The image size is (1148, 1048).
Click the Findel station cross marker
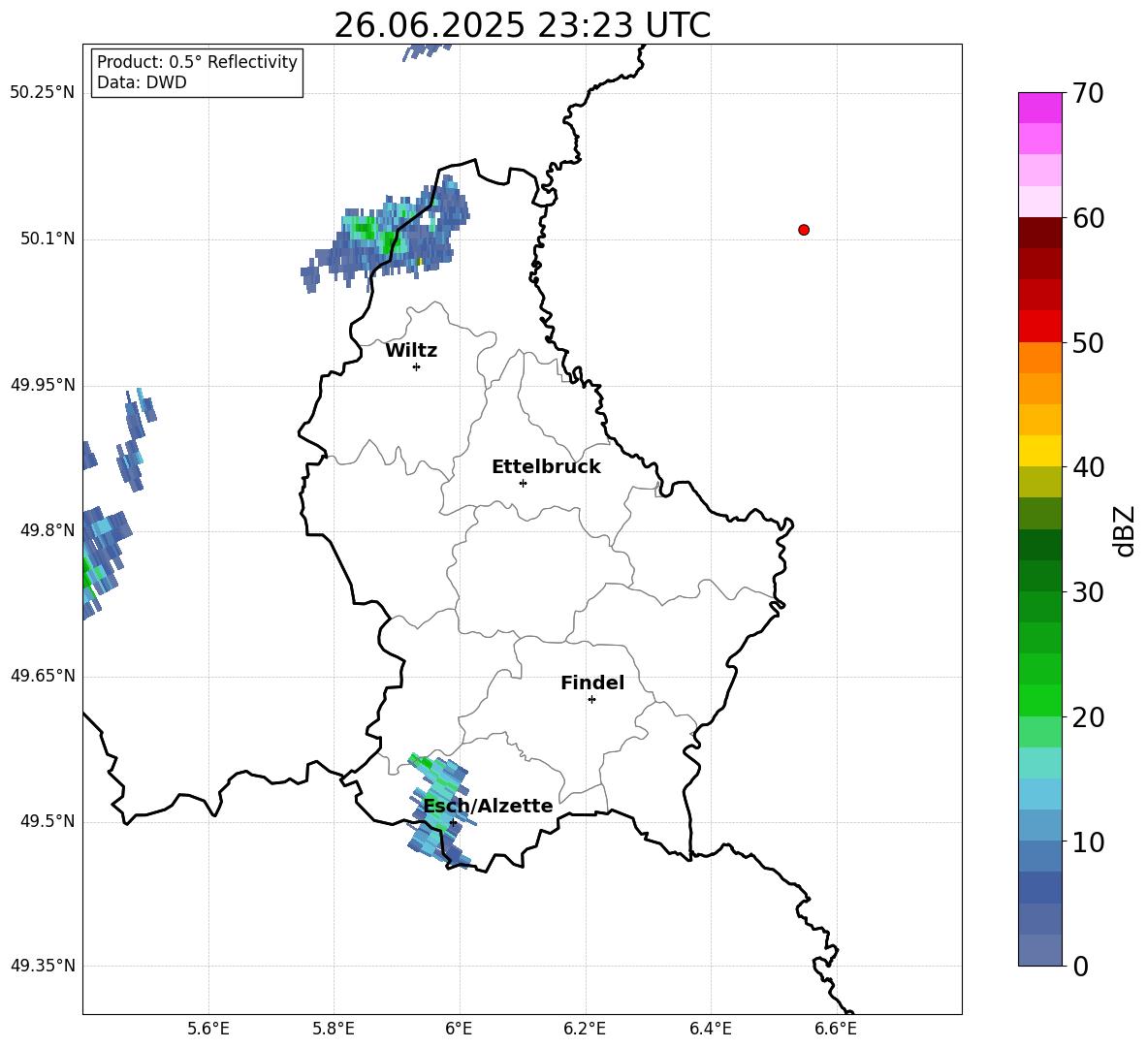point(591,700)
